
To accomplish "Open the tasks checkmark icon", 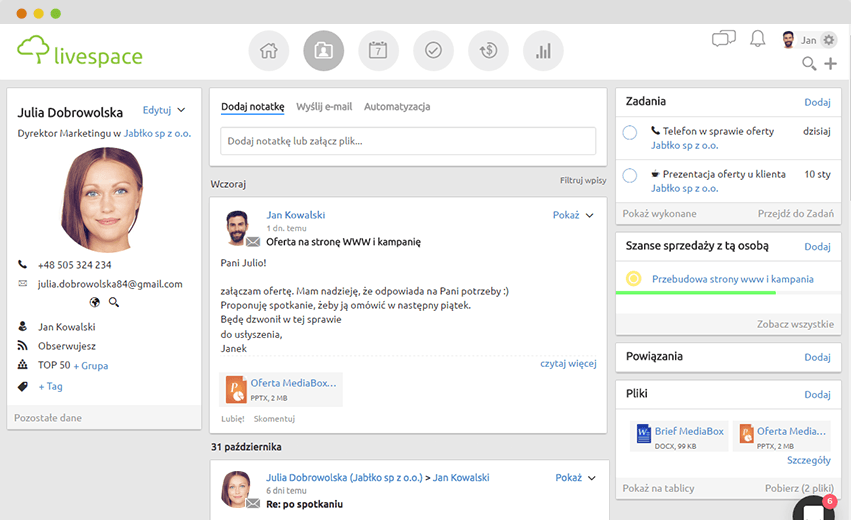I will [433, 51].
